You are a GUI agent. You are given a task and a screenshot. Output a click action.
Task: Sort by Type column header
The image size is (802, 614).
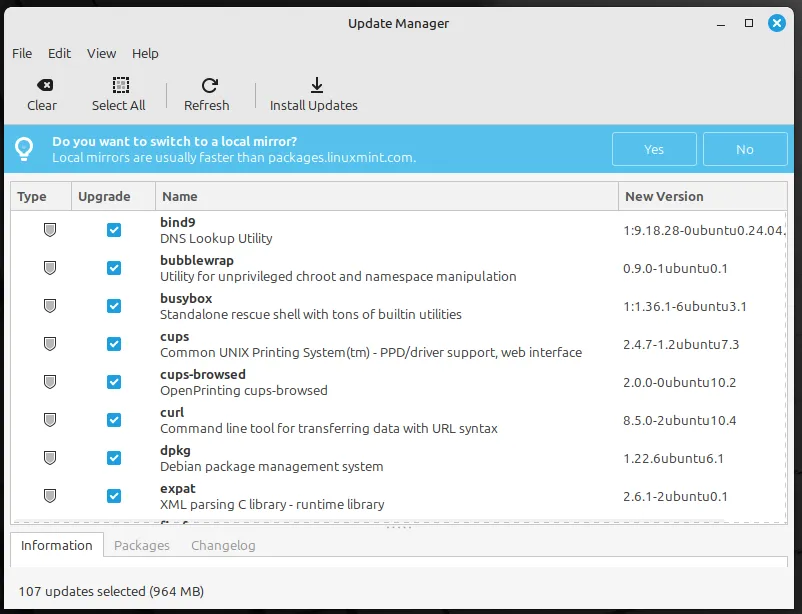[40, 197]
